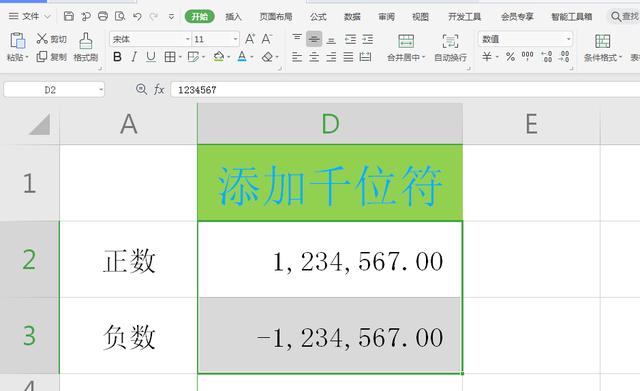Switch to the 公式 tab
This screenshot has width=640, height=391.
(x=318, y=17)
